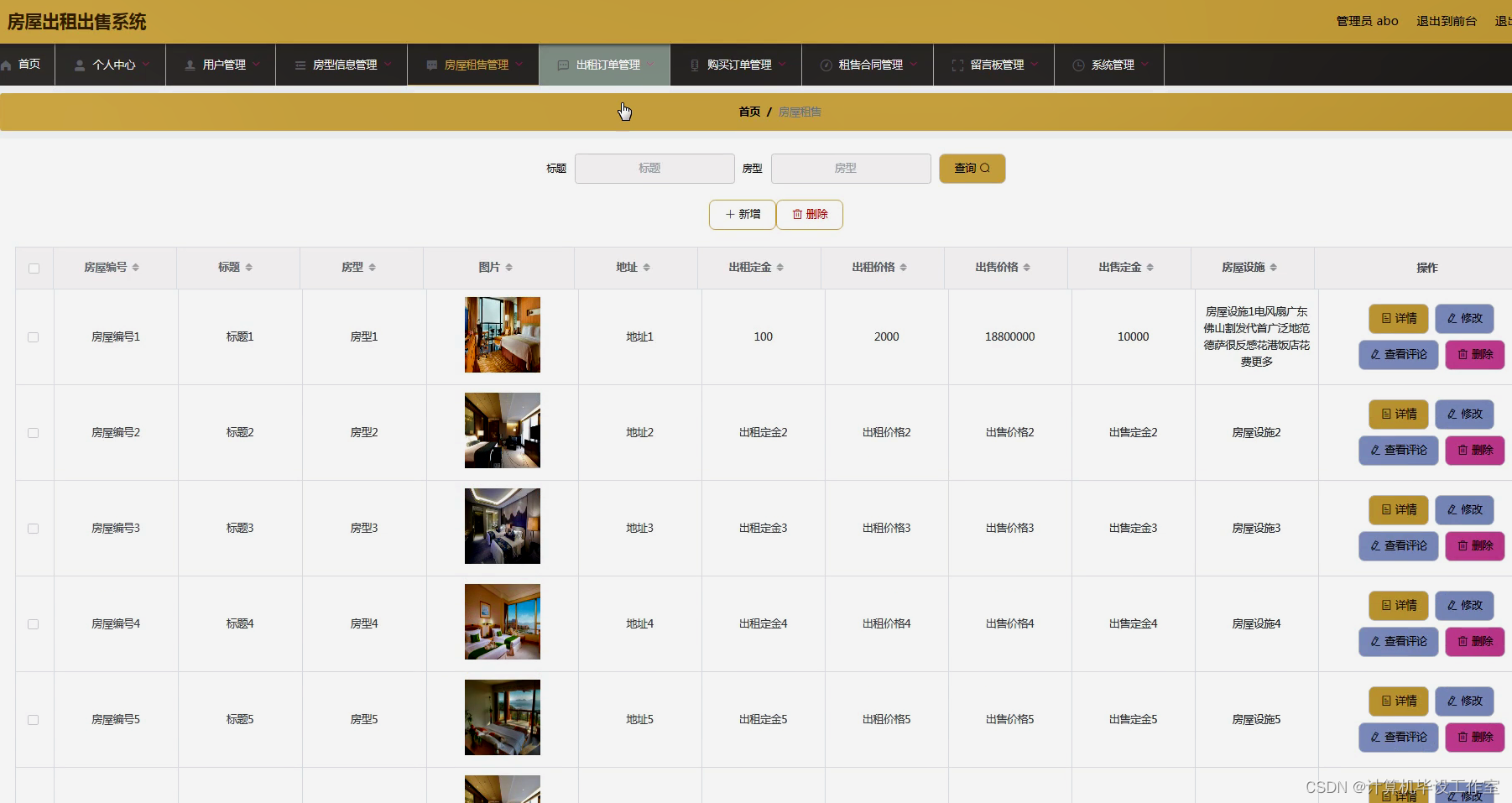The width and height of the screenshot is (1512, 803).
Task: Expand the 系统管理 dropdown arrow
Action: tap(1144, 64)
